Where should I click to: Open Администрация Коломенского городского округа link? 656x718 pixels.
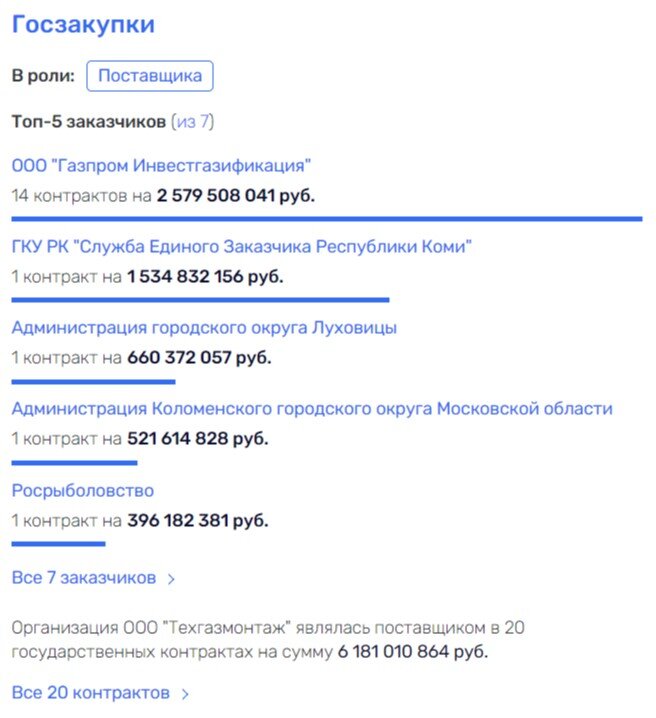pos(312,408)
